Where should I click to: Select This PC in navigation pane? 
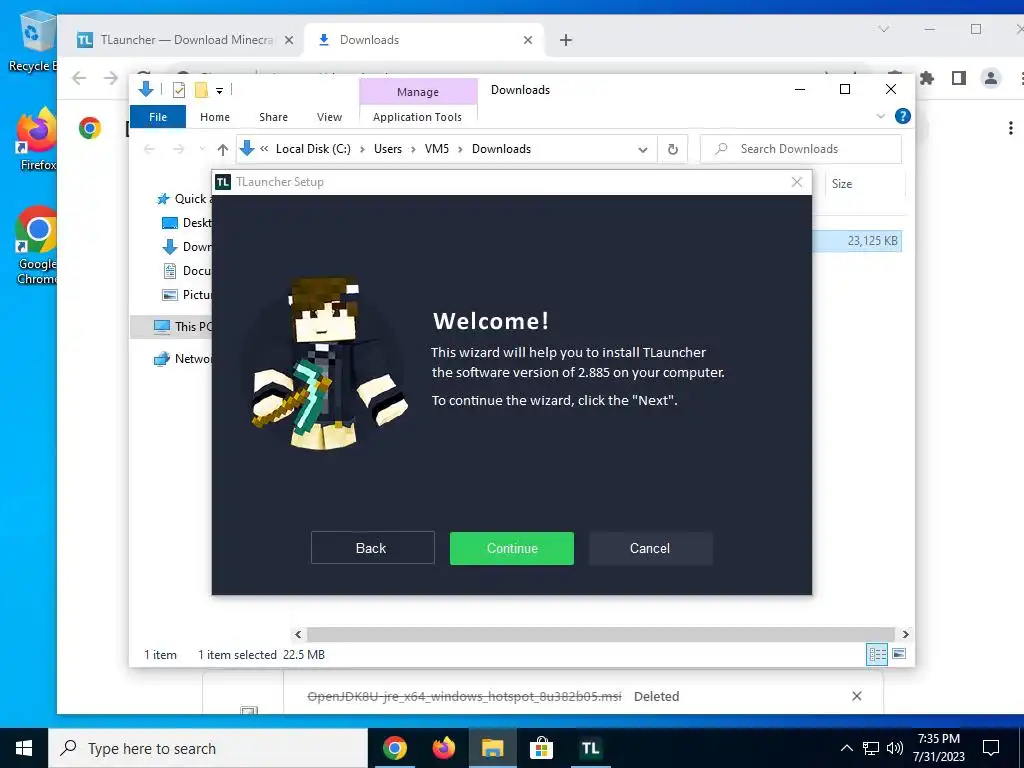(183, 327)
